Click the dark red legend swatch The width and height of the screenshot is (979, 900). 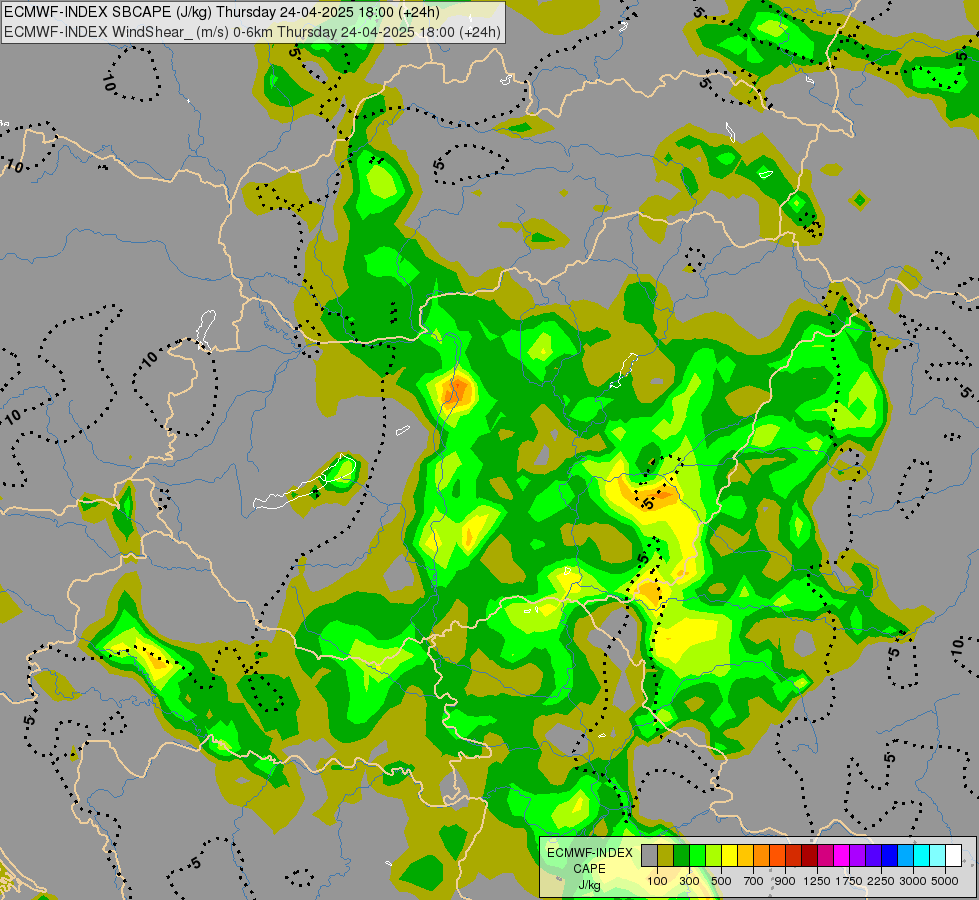pyautogui.click(x=810, y=855)
